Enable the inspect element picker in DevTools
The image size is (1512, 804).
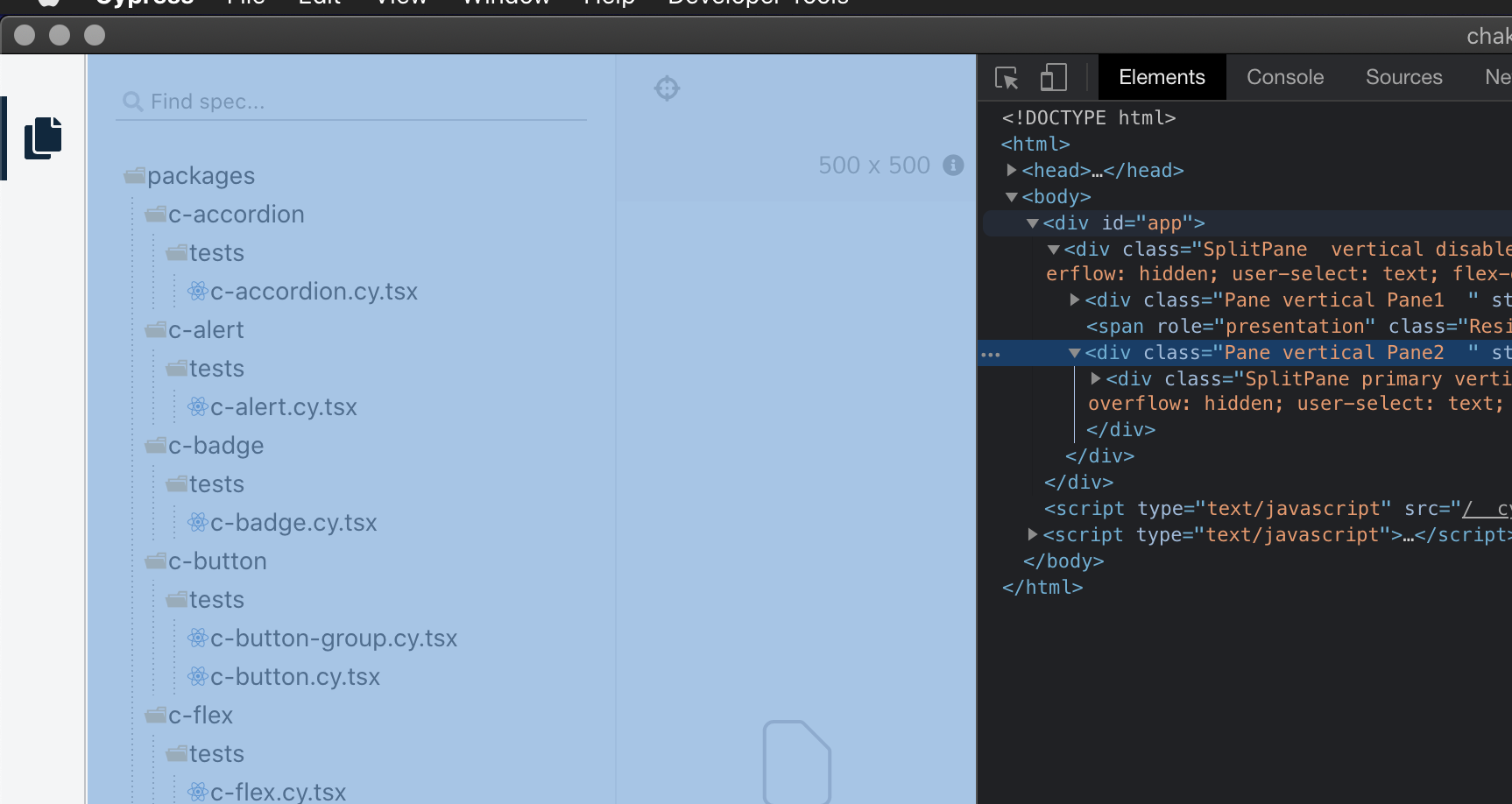1007,78
